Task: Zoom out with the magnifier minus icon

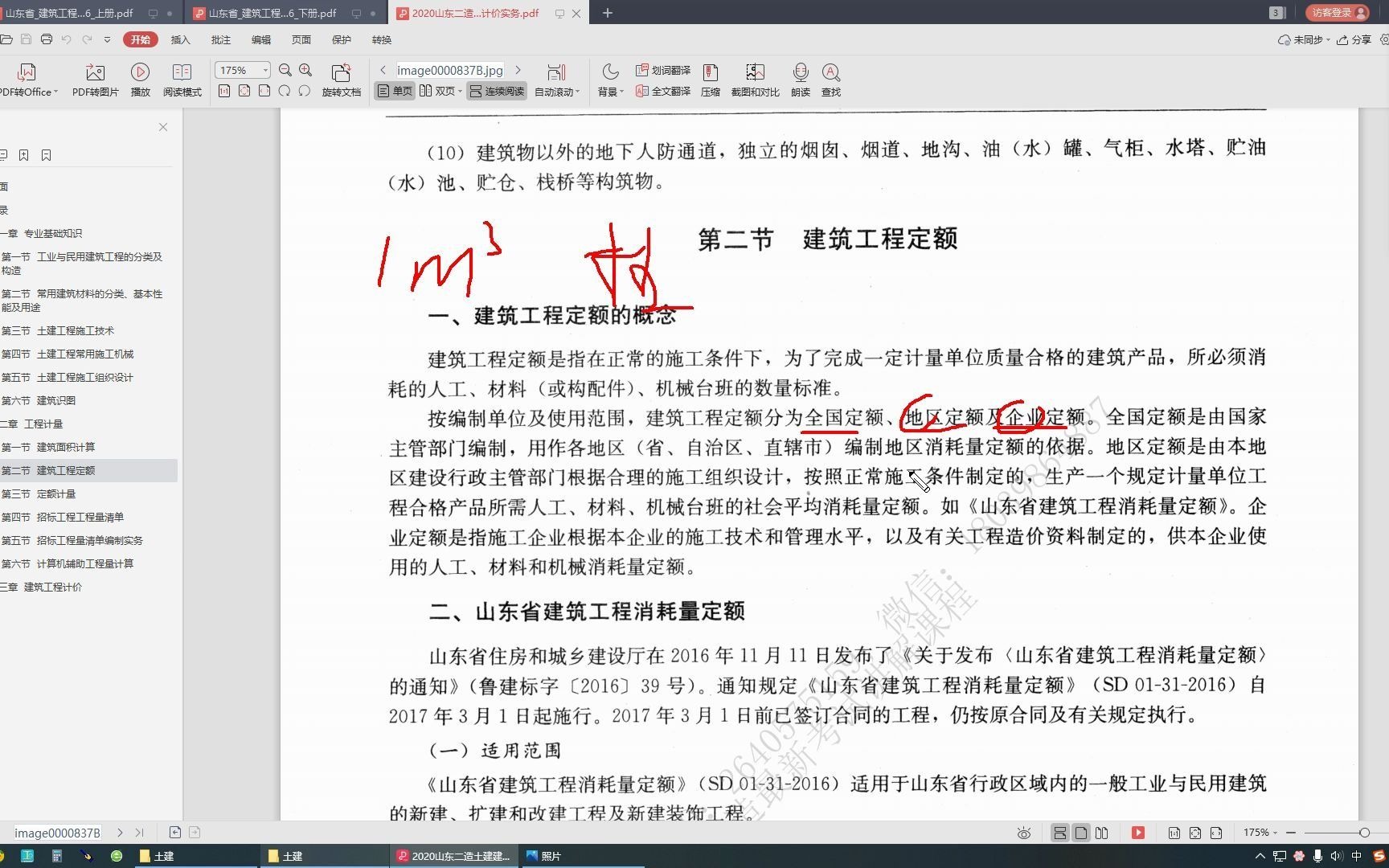Action: [285, 71]
